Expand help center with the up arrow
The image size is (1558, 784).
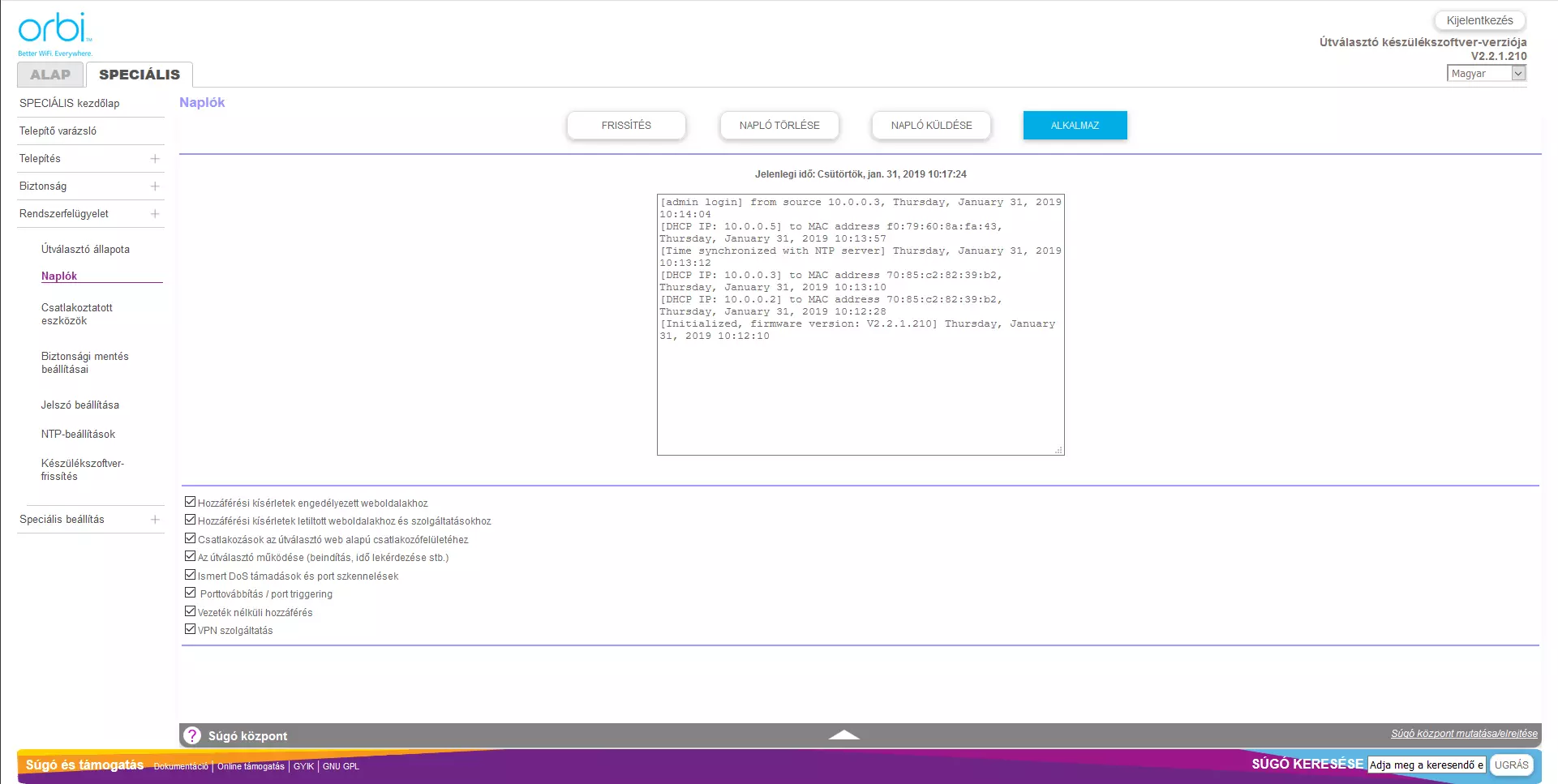coord(843,735)
